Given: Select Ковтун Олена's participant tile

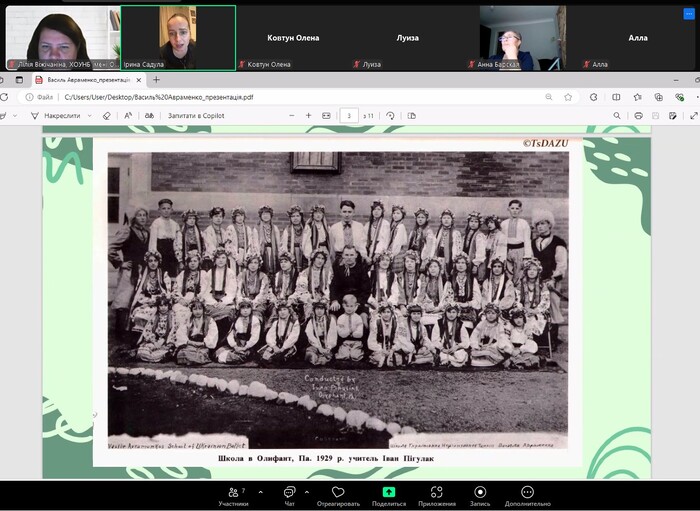Looking at the screenshot, I should coord(293,38).
